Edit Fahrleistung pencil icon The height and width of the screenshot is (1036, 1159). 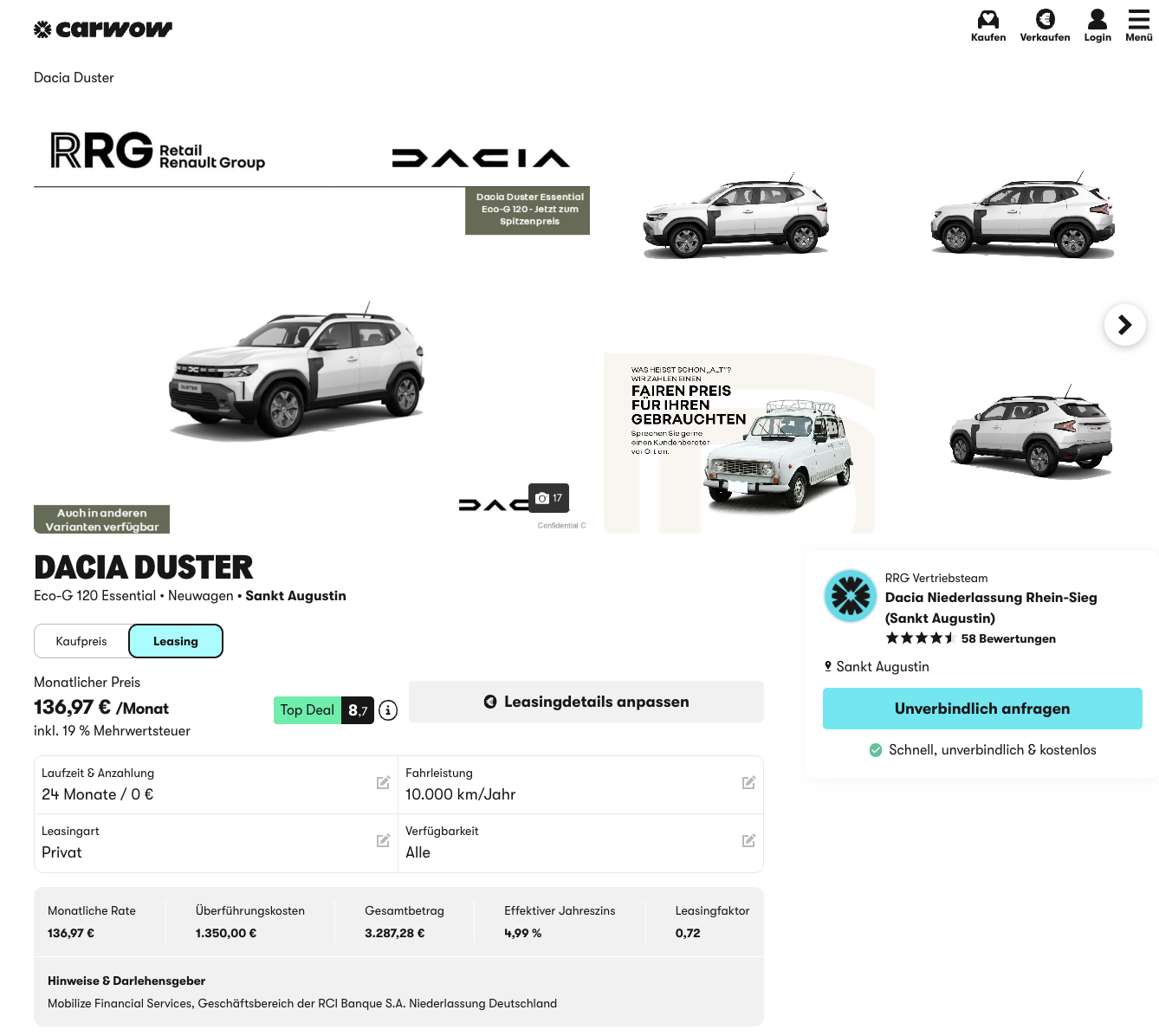click(748, 782)
